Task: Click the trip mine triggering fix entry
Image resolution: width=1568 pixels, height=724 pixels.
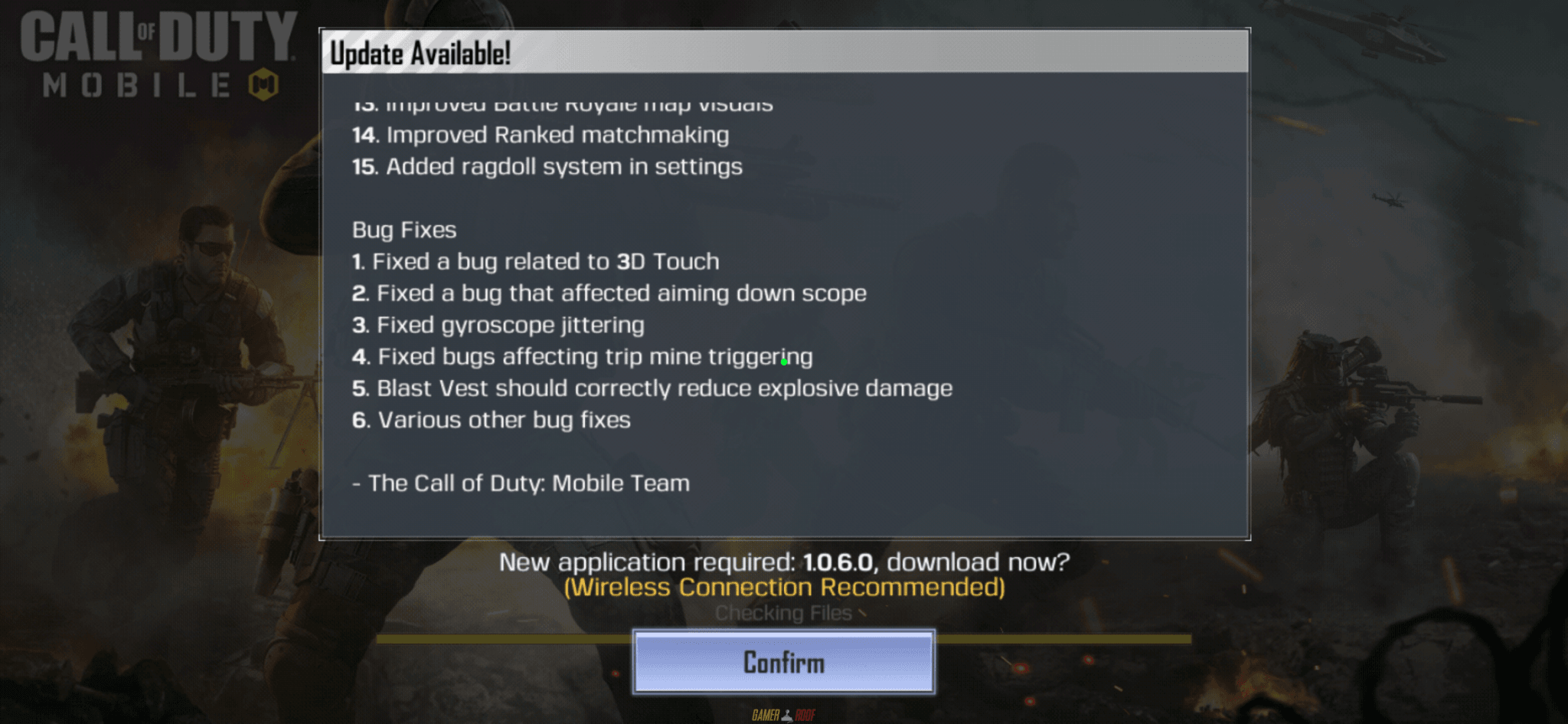Action: click(583, 356)
